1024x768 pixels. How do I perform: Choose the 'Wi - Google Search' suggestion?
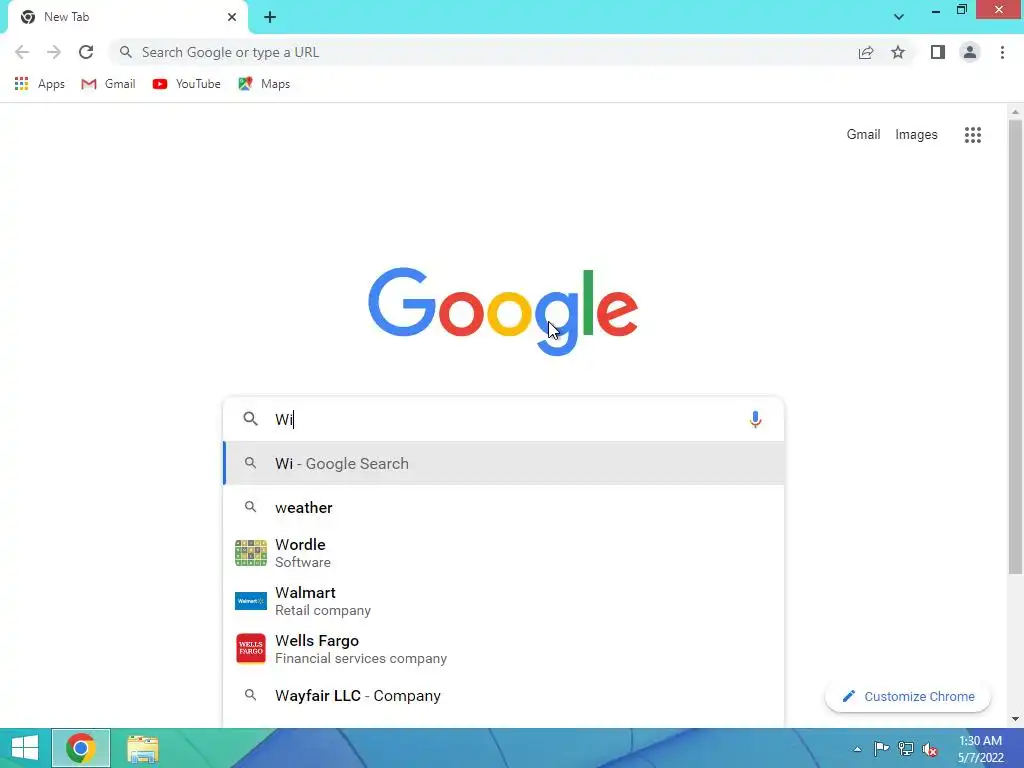[x=504, y=463]
